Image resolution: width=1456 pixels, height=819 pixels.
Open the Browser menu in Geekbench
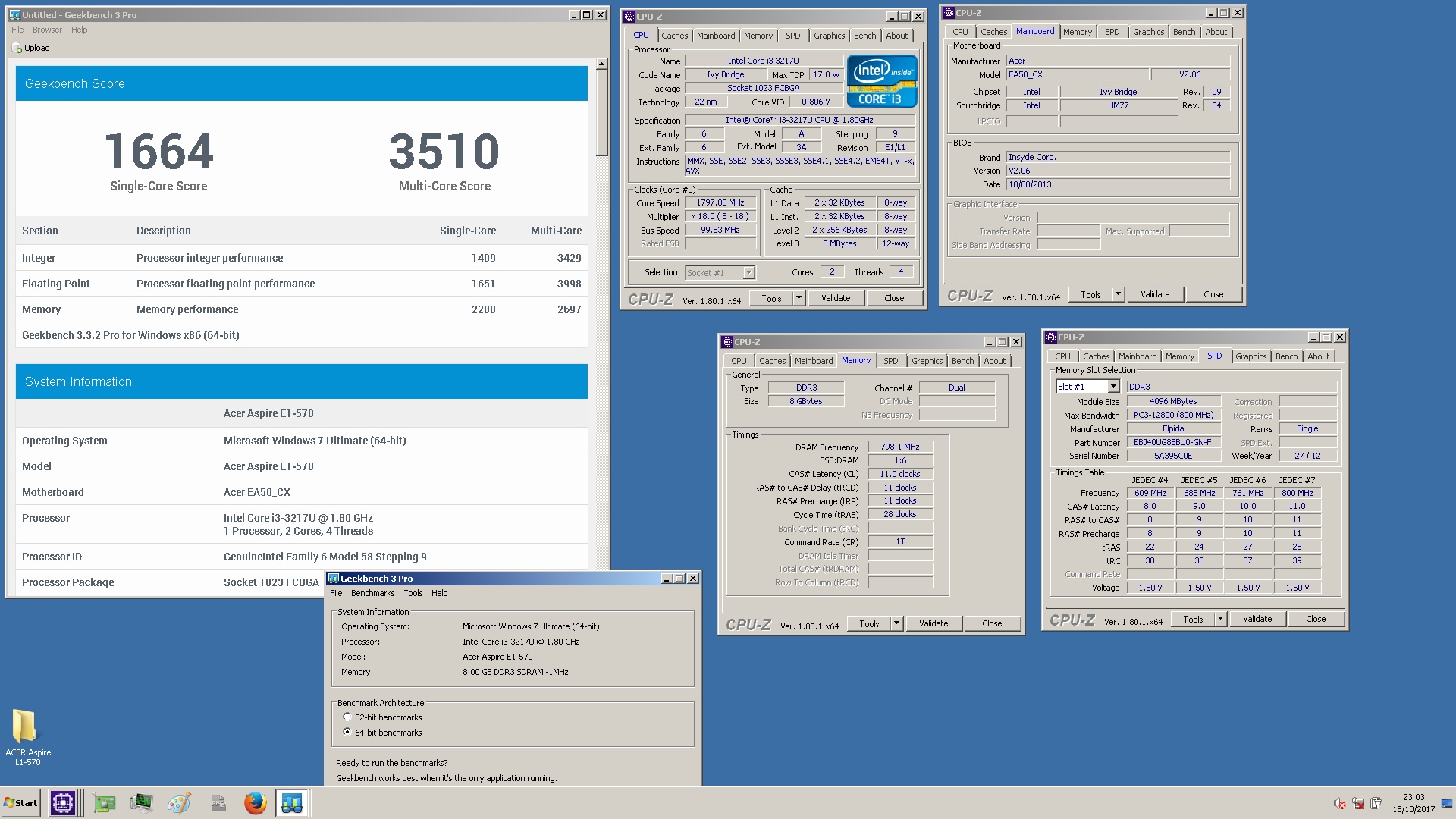coord(47,30)
